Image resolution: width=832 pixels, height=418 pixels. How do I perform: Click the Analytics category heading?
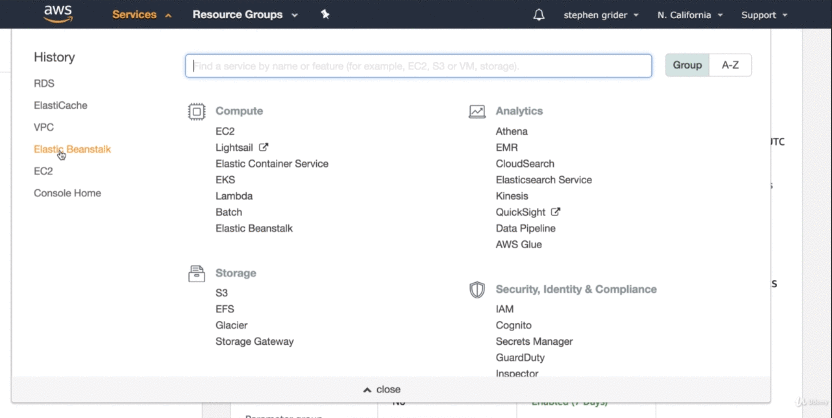pos(519,111)
